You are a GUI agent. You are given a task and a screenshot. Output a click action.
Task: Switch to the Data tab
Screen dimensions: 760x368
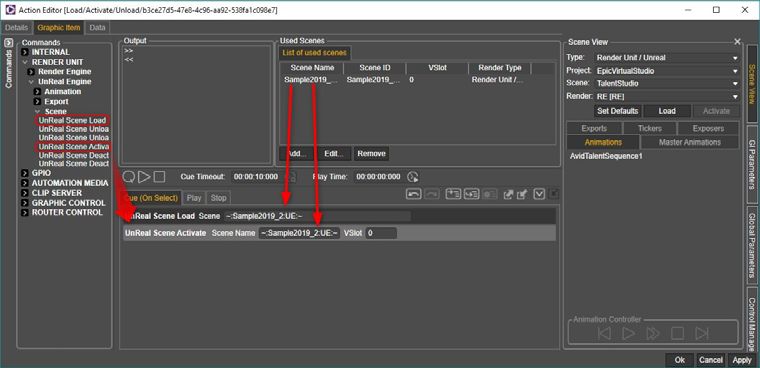pyautogui.click(x=97, y=28)
